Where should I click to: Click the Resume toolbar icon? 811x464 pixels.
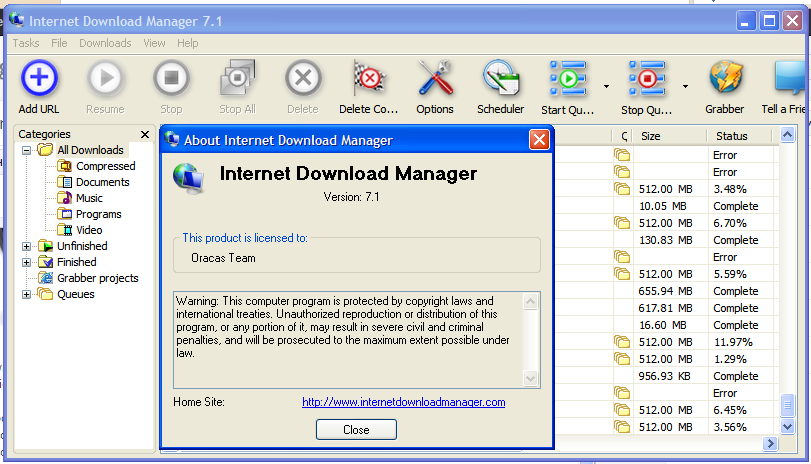pos(105,78)
